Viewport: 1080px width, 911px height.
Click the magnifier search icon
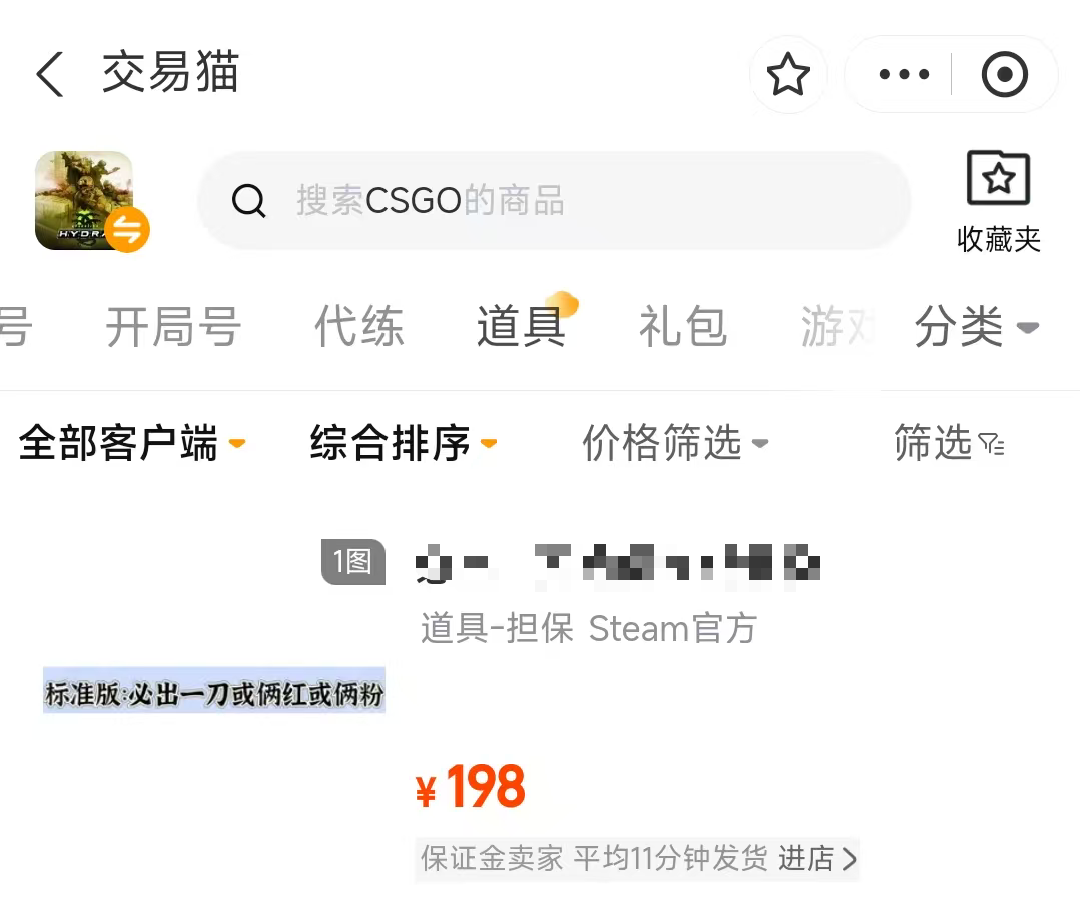click(248, 201)
